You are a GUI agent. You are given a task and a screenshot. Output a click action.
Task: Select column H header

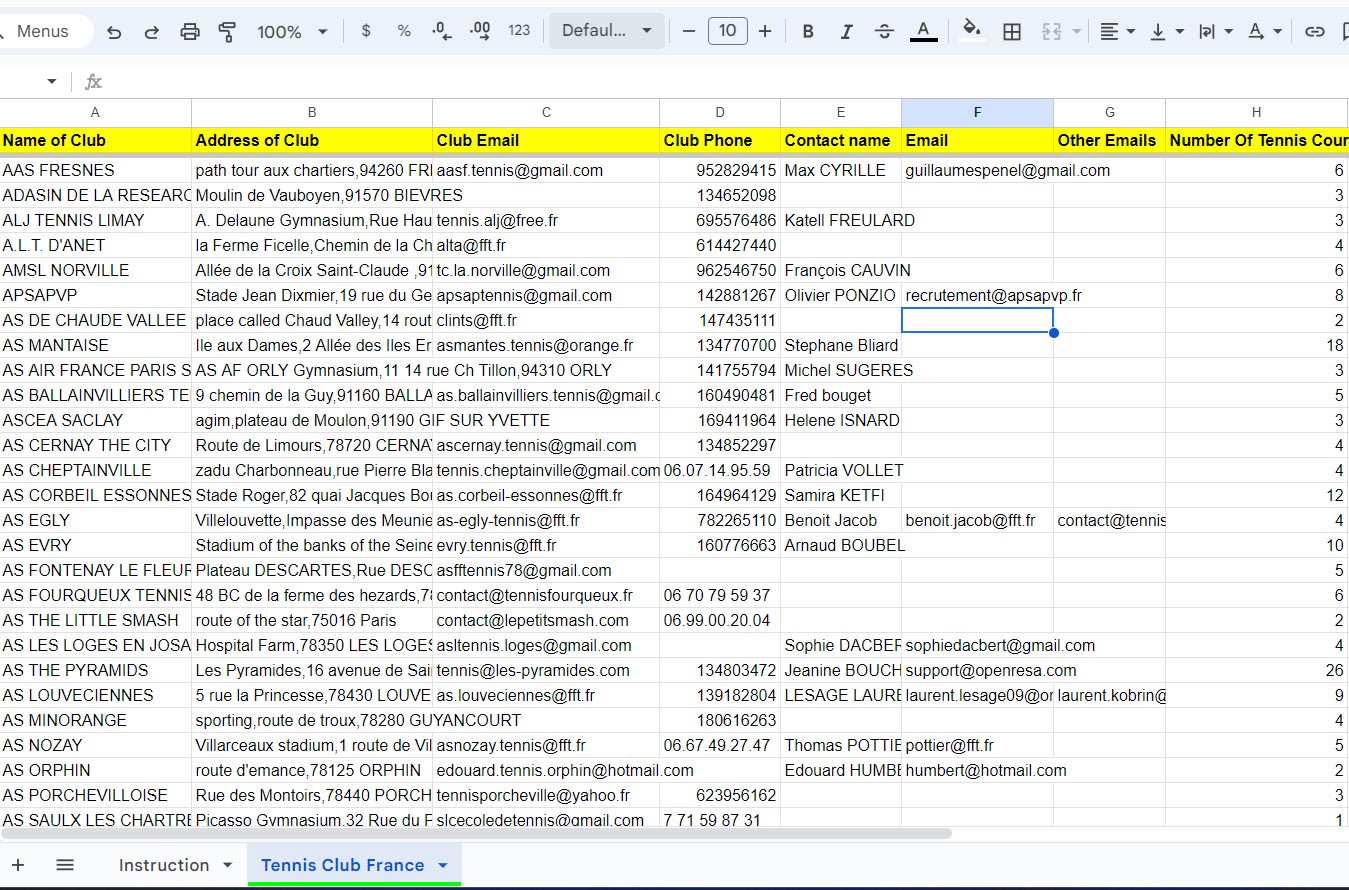click(x=1257, y=113)
